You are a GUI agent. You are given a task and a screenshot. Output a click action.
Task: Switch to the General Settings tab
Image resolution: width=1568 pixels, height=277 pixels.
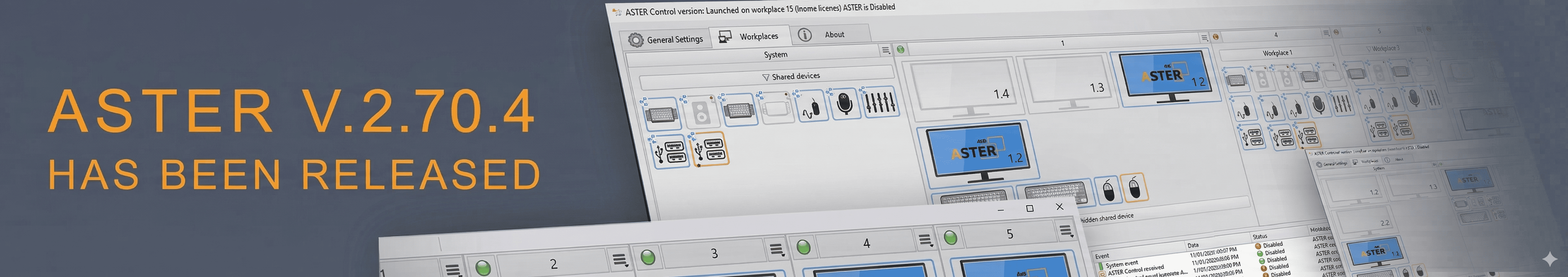click(665, 39)
